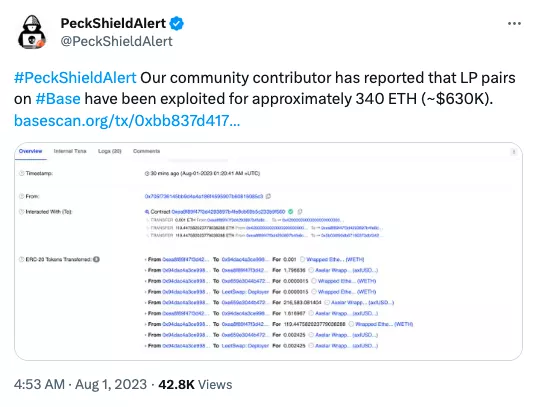This screenshot has width=536, height=407.
Task: Open the PeckShieldAlert profile avatar
Action: [32, 32]
